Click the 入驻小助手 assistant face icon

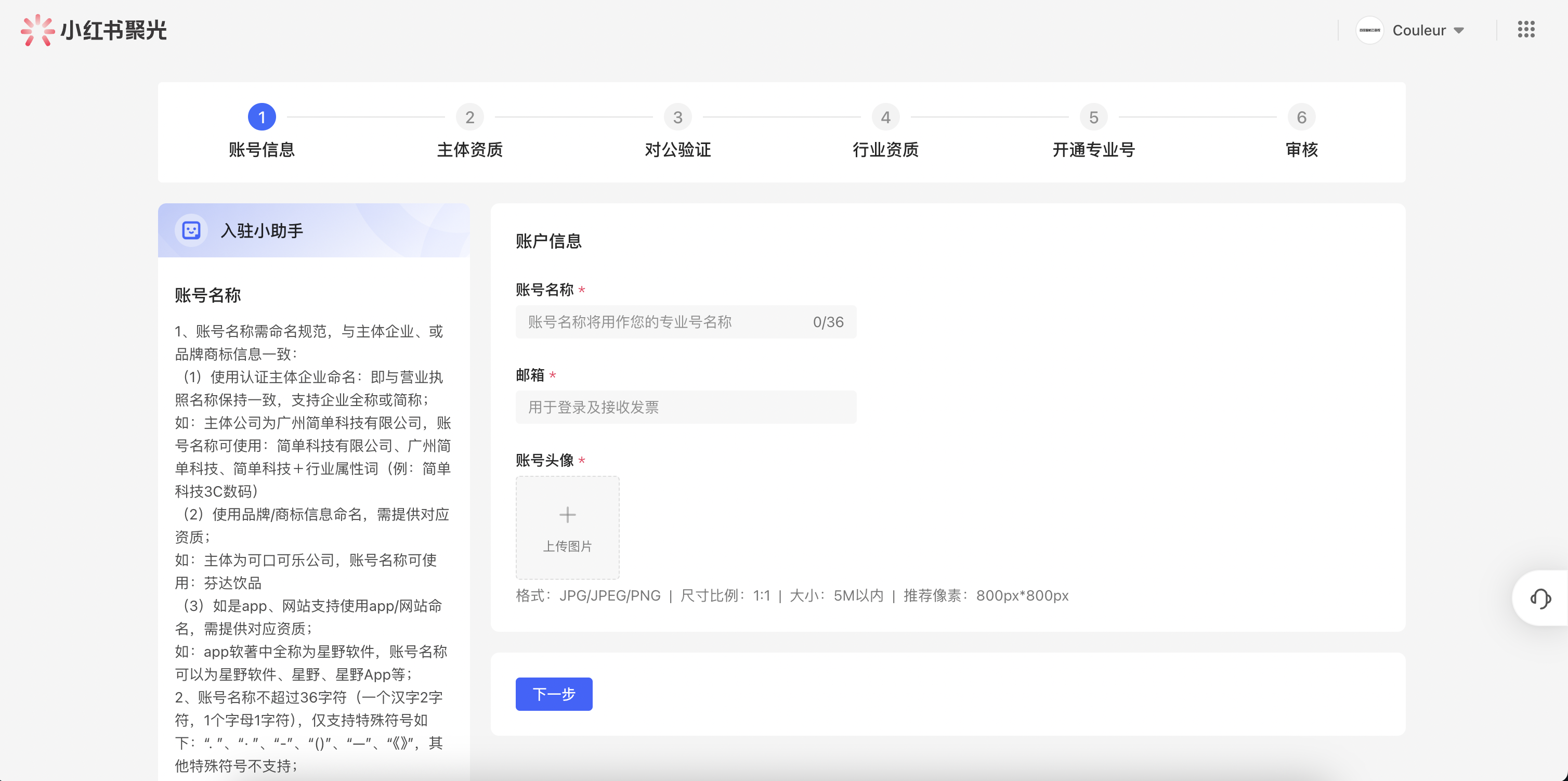191,230
